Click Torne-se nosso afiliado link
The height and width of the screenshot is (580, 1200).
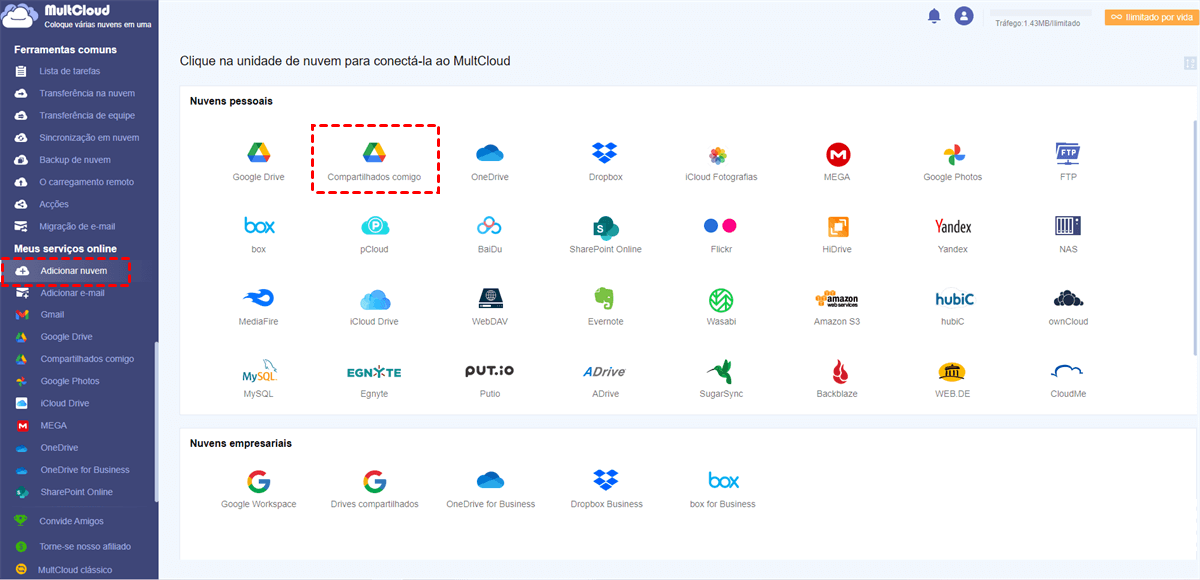pos(85,547)
